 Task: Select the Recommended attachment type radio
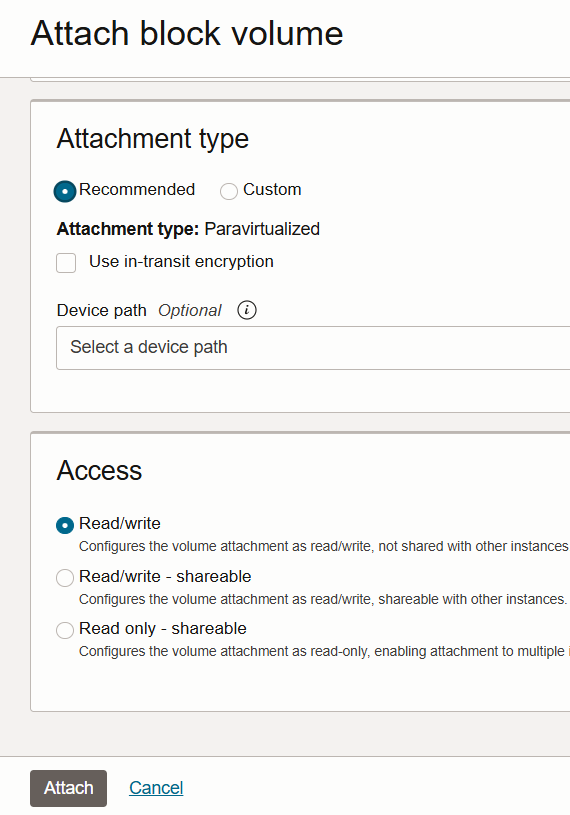point(65,191)
